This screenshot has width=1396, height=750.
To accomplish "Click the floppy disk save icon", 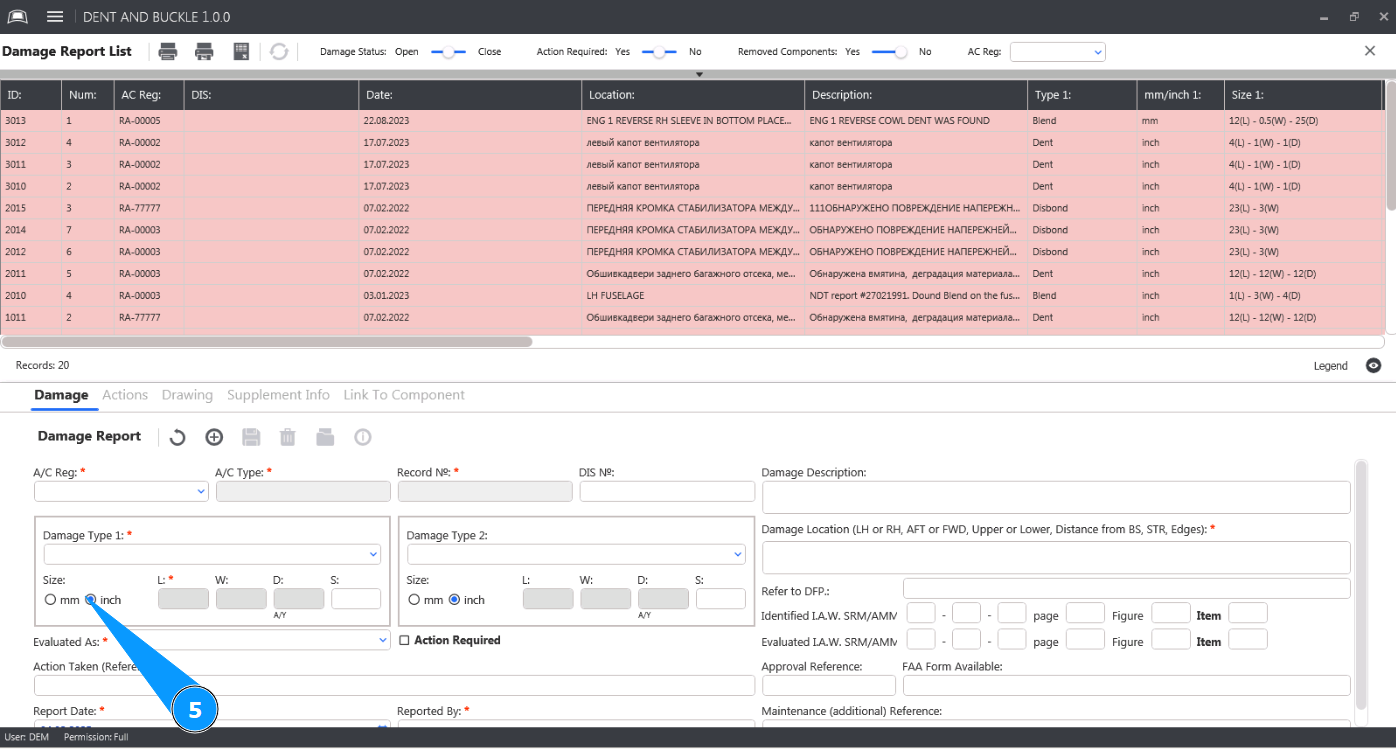I will pos(251,437).
